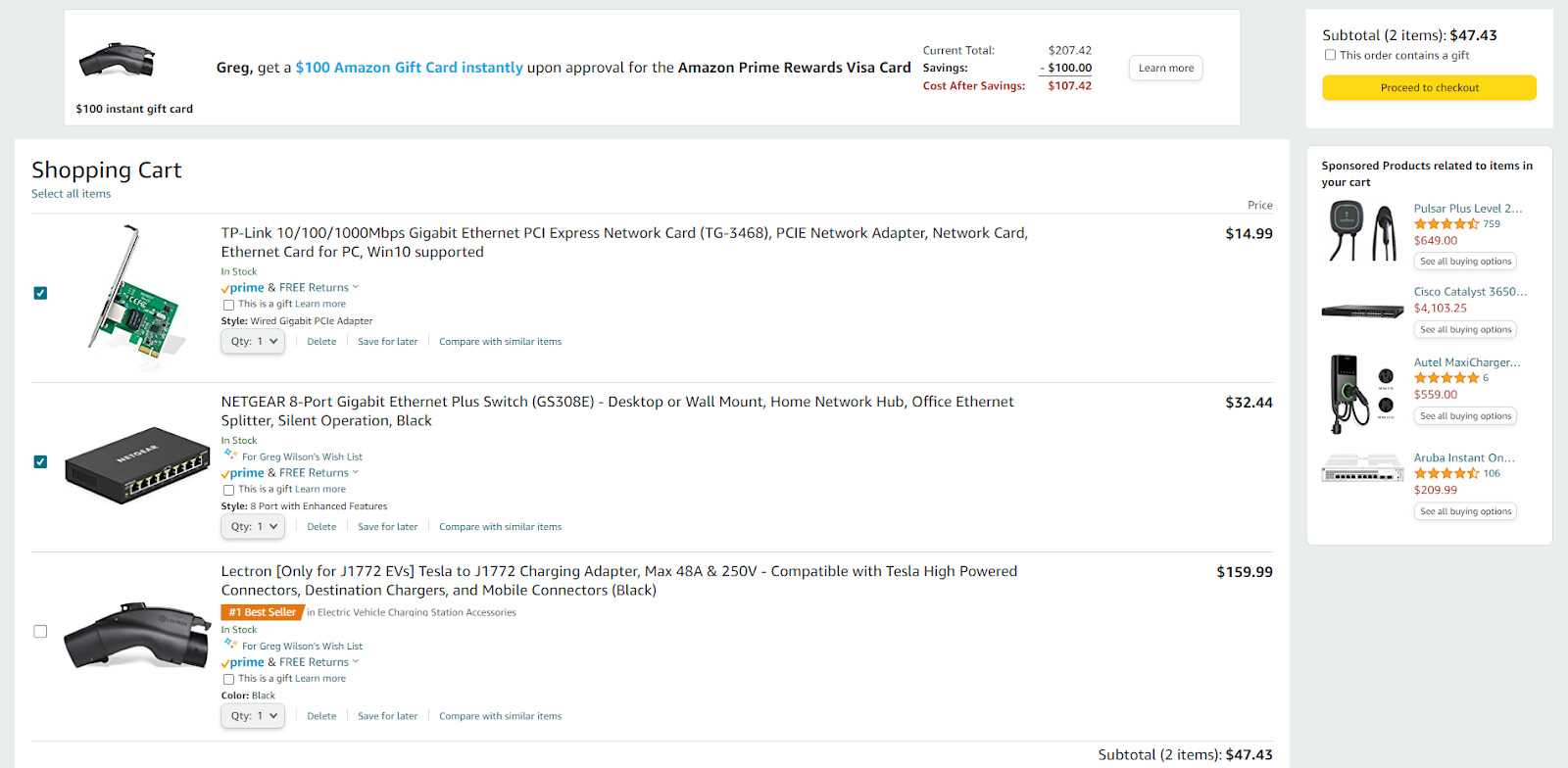This screenshot has height=768, width=1568.
Task: Proceed to checkout
Action: pyautogui.click(x=1429, y=87)
